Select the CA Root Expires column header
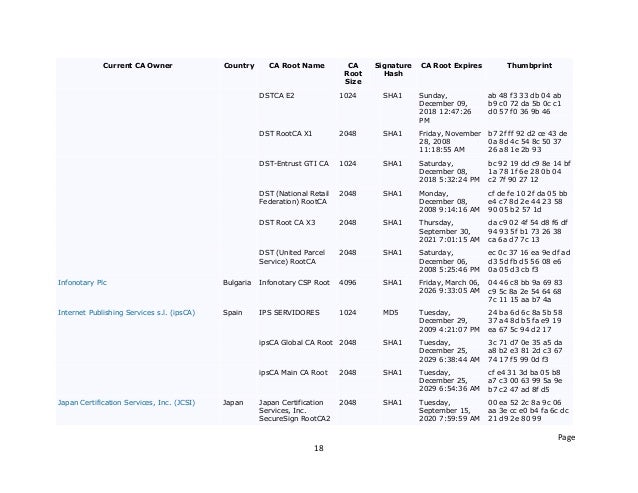 click(x=451, y=65)
